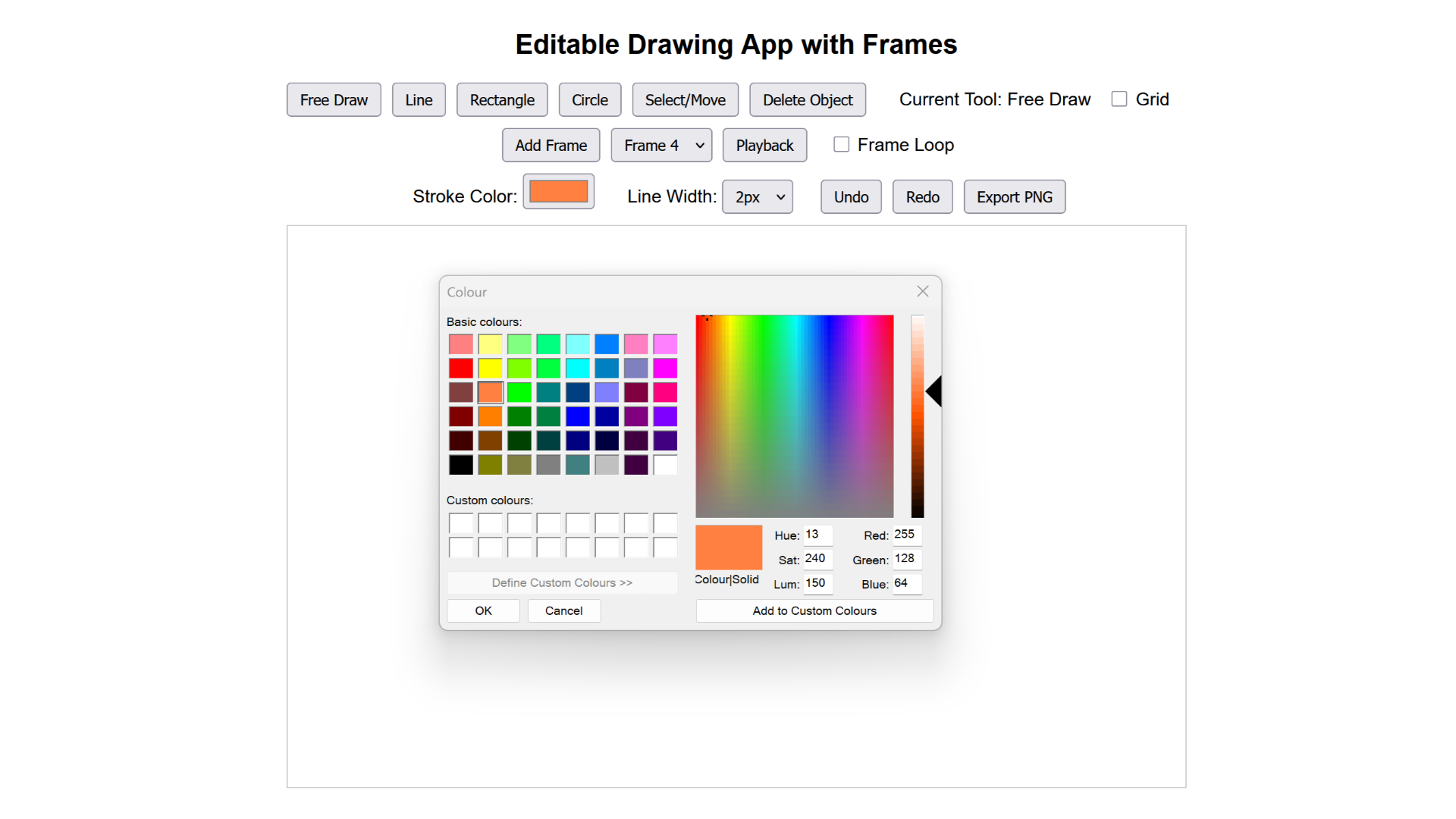The width and height of the screenshot is (1456, 819).
Task: Select the selected orange basic swatch
Action: 490,393
